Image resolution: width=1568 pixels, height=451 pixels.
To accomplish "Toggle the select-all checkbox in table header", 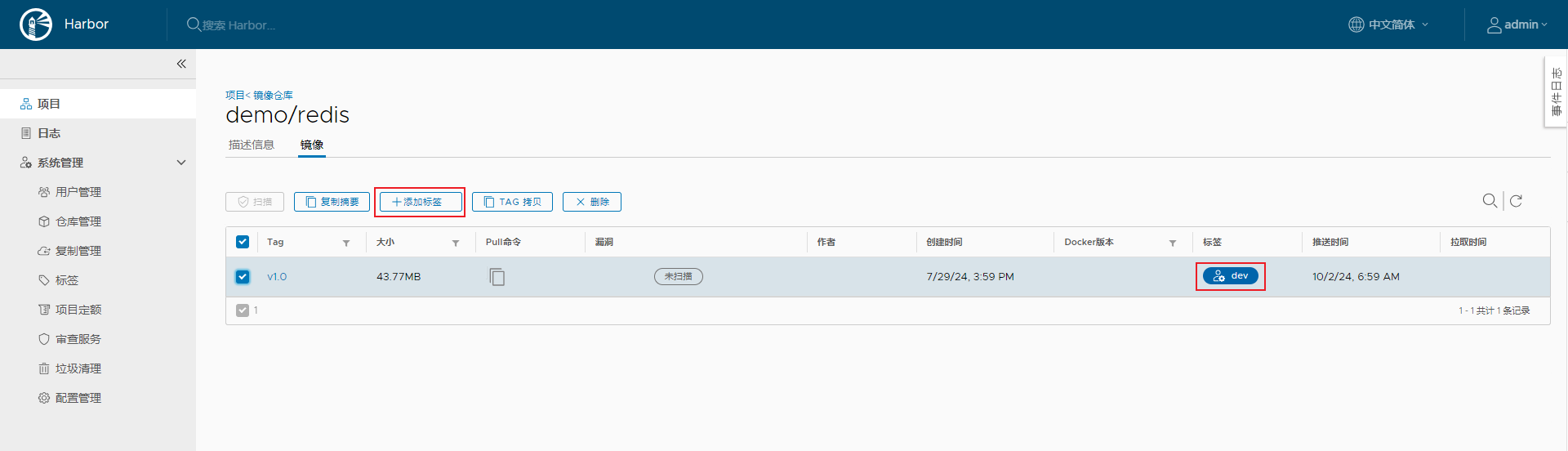I will pos(243,242).
